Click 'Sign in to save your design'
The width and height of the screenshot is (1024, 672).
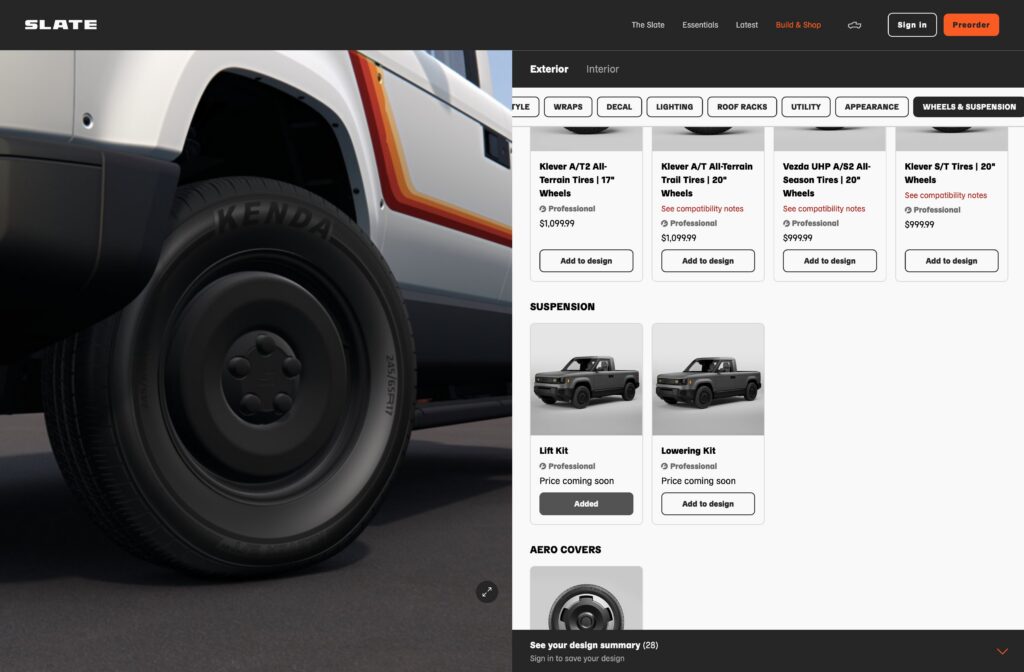[577, 658]
